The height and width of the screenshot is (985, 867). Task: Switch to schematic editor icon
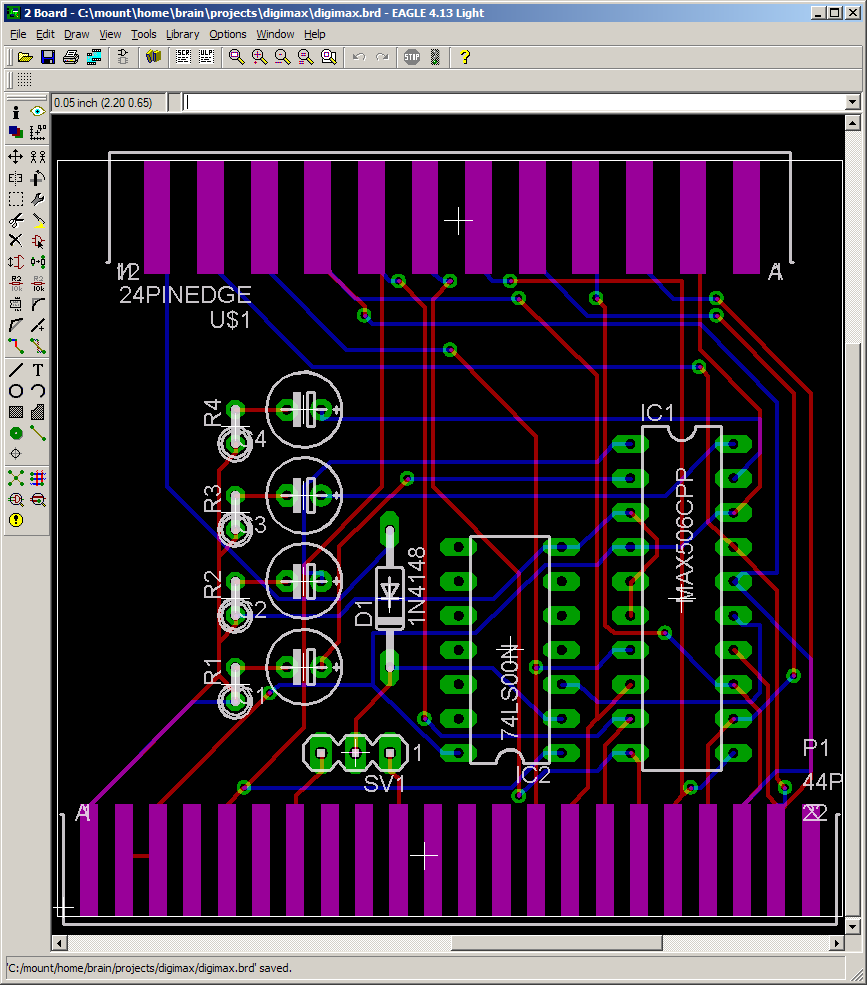pyautogui.click(x=123, y=57)
